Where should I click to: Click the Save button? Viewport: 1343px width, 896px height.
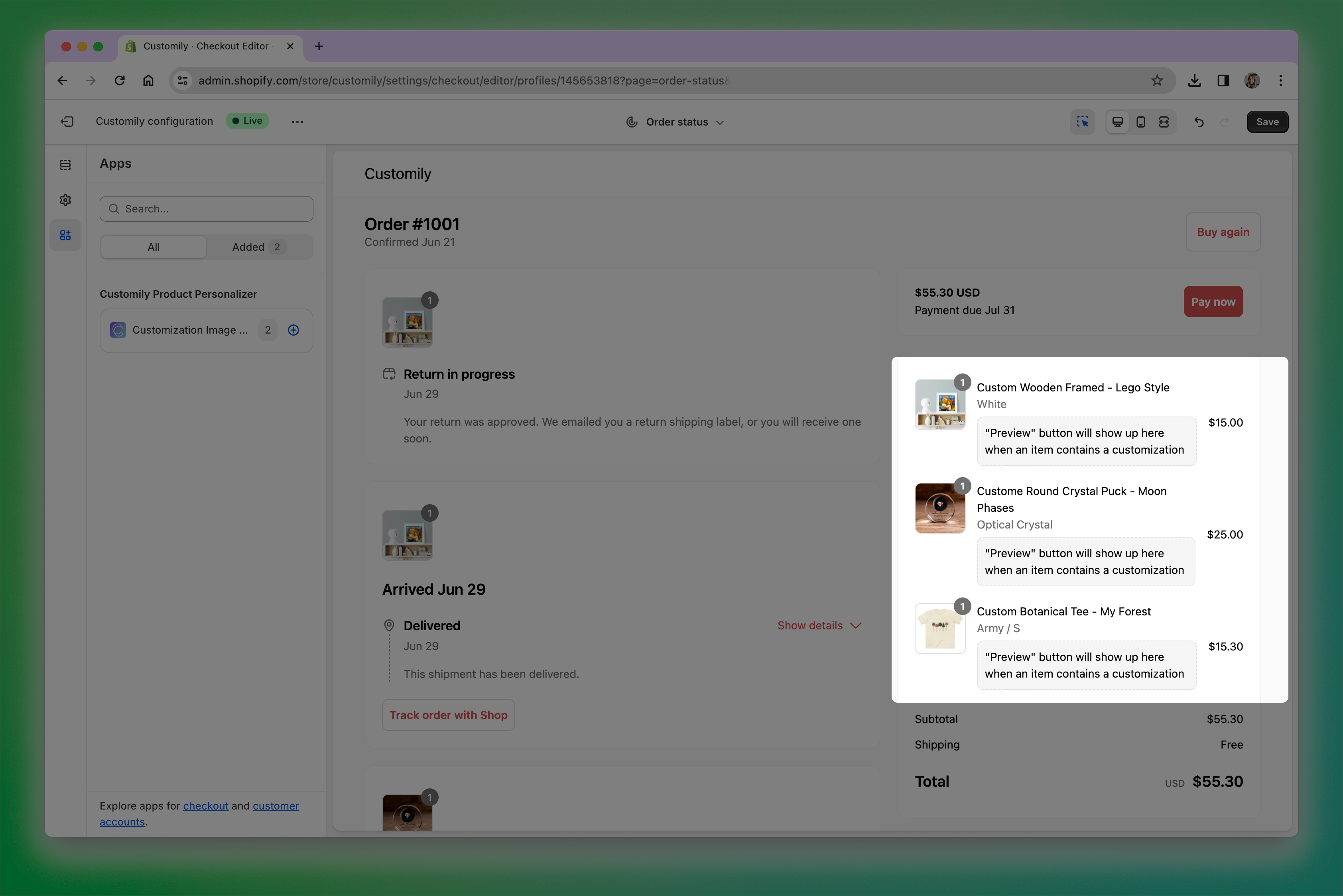[x=1267, y=122]
